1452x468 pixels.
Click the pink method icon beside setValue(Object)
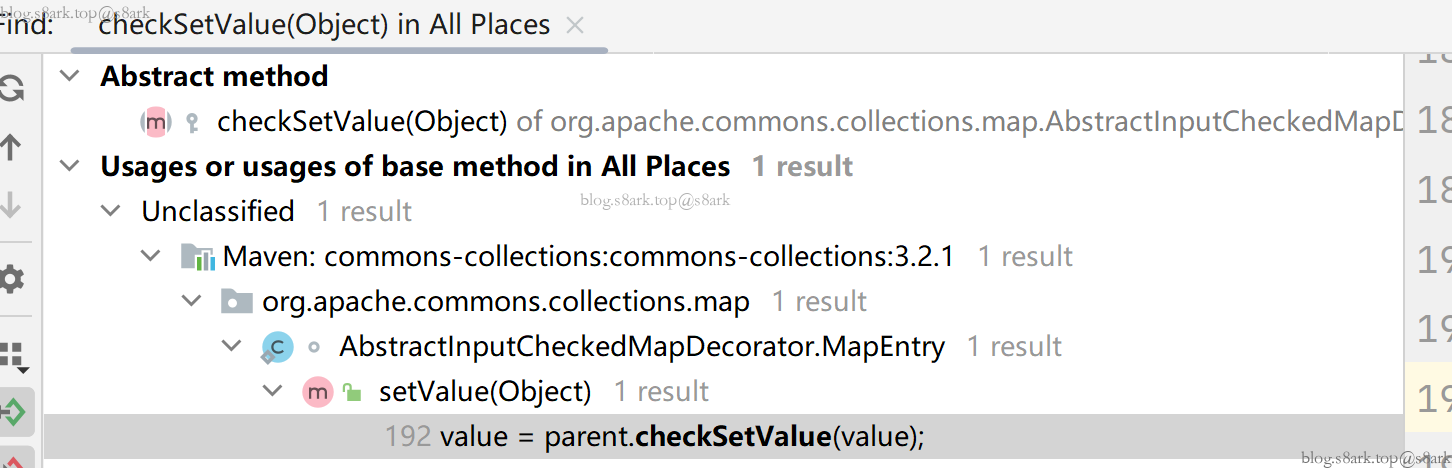318,392
